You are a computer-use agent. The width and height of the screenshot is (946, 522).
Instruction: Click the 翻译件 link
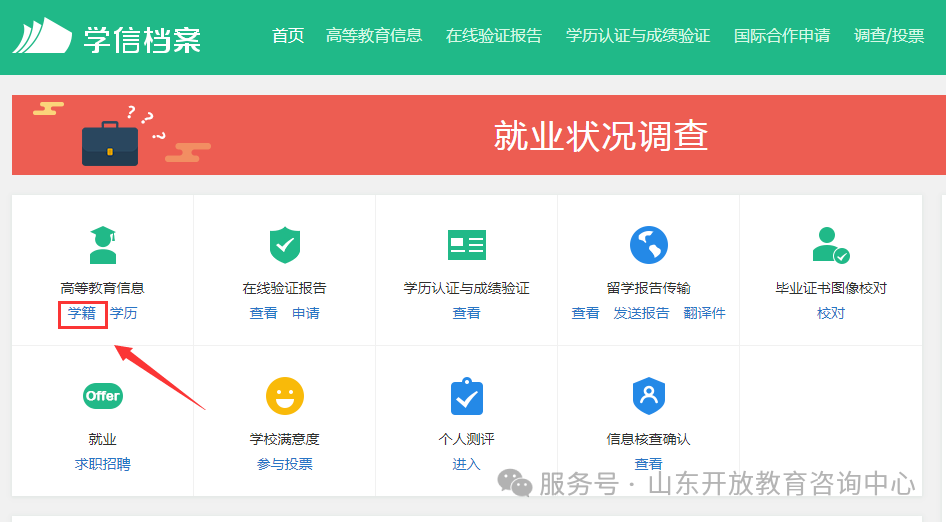pyautogui.click(x=704, y=313)
